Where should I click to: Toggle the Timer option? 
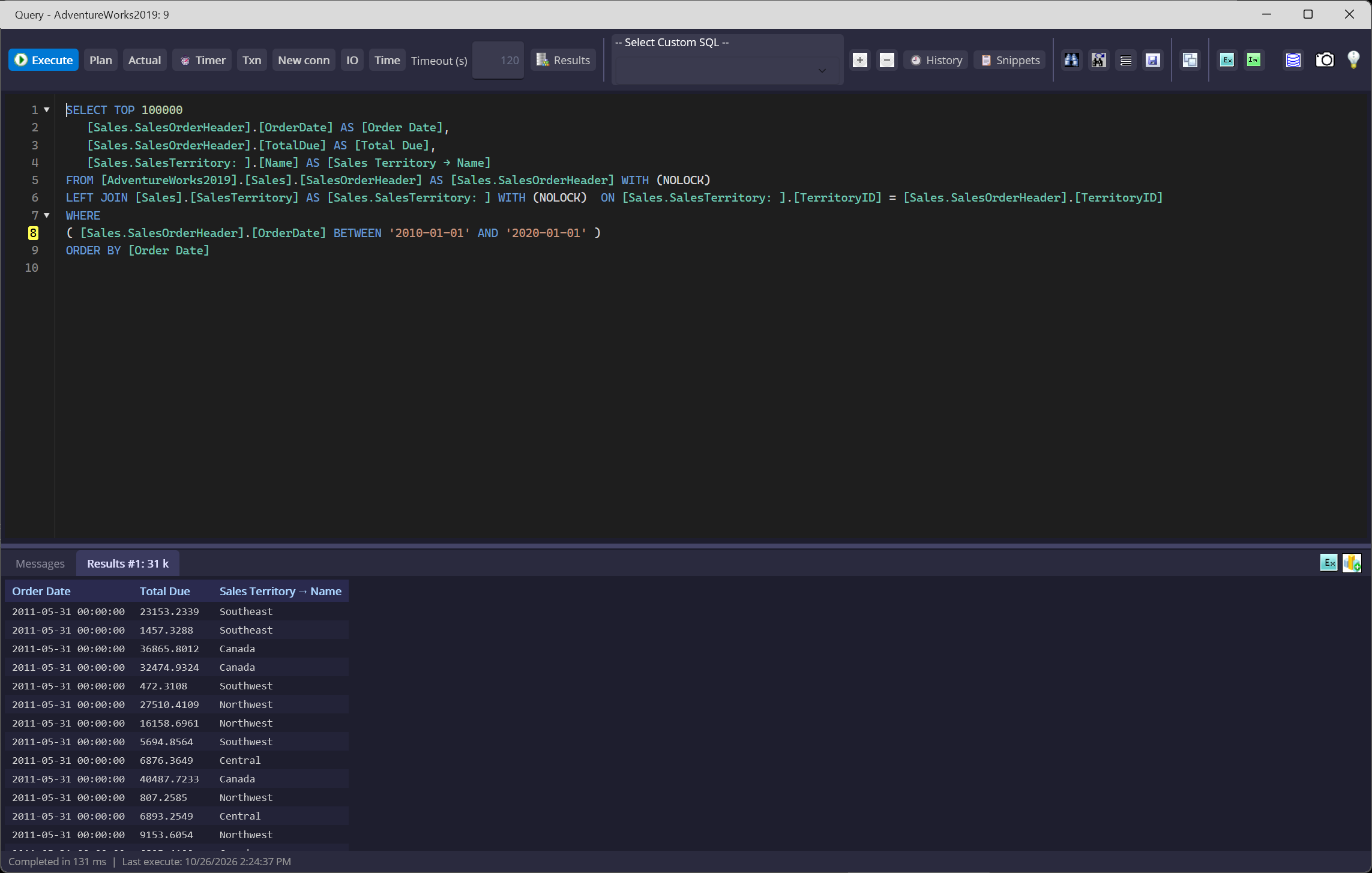click(202, 60)
